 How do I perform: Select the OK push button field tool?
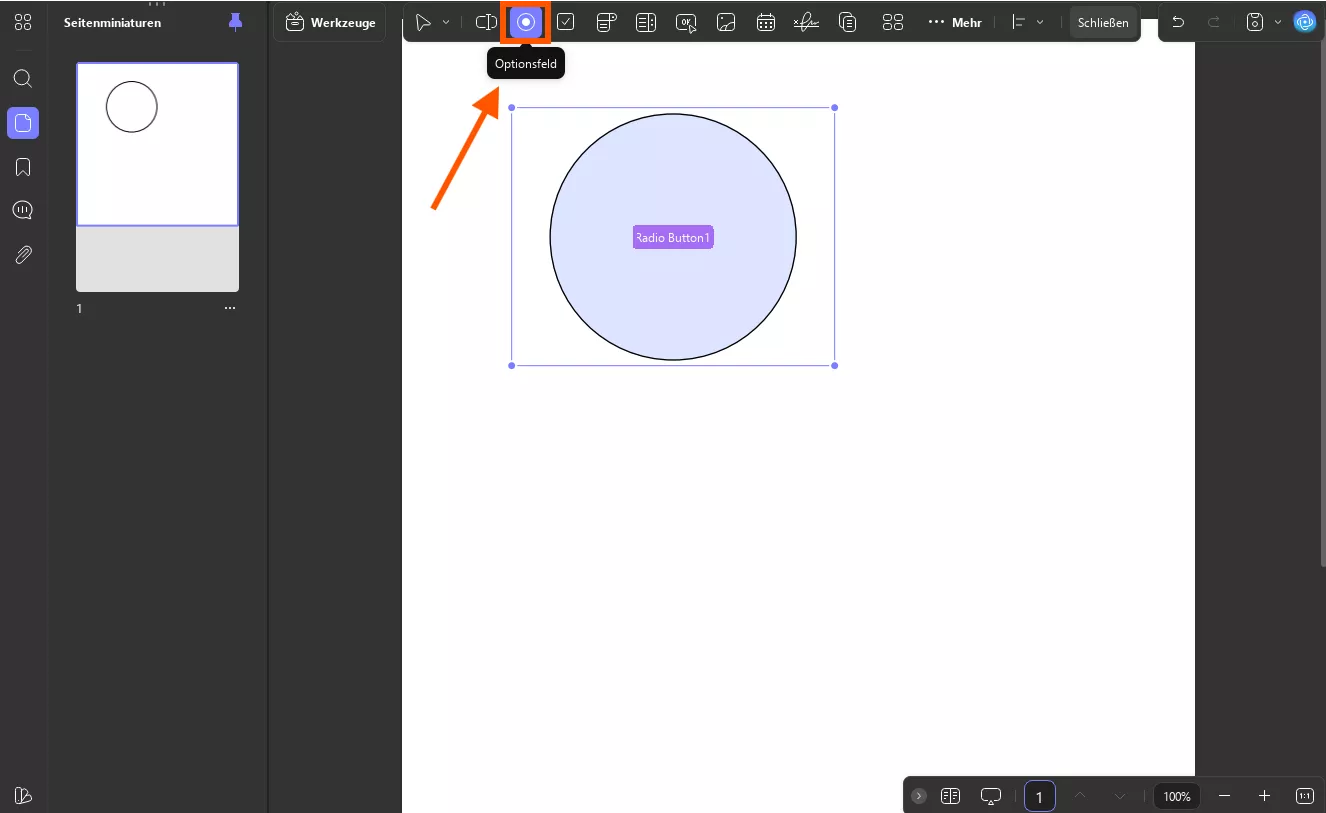pos(686,22)
